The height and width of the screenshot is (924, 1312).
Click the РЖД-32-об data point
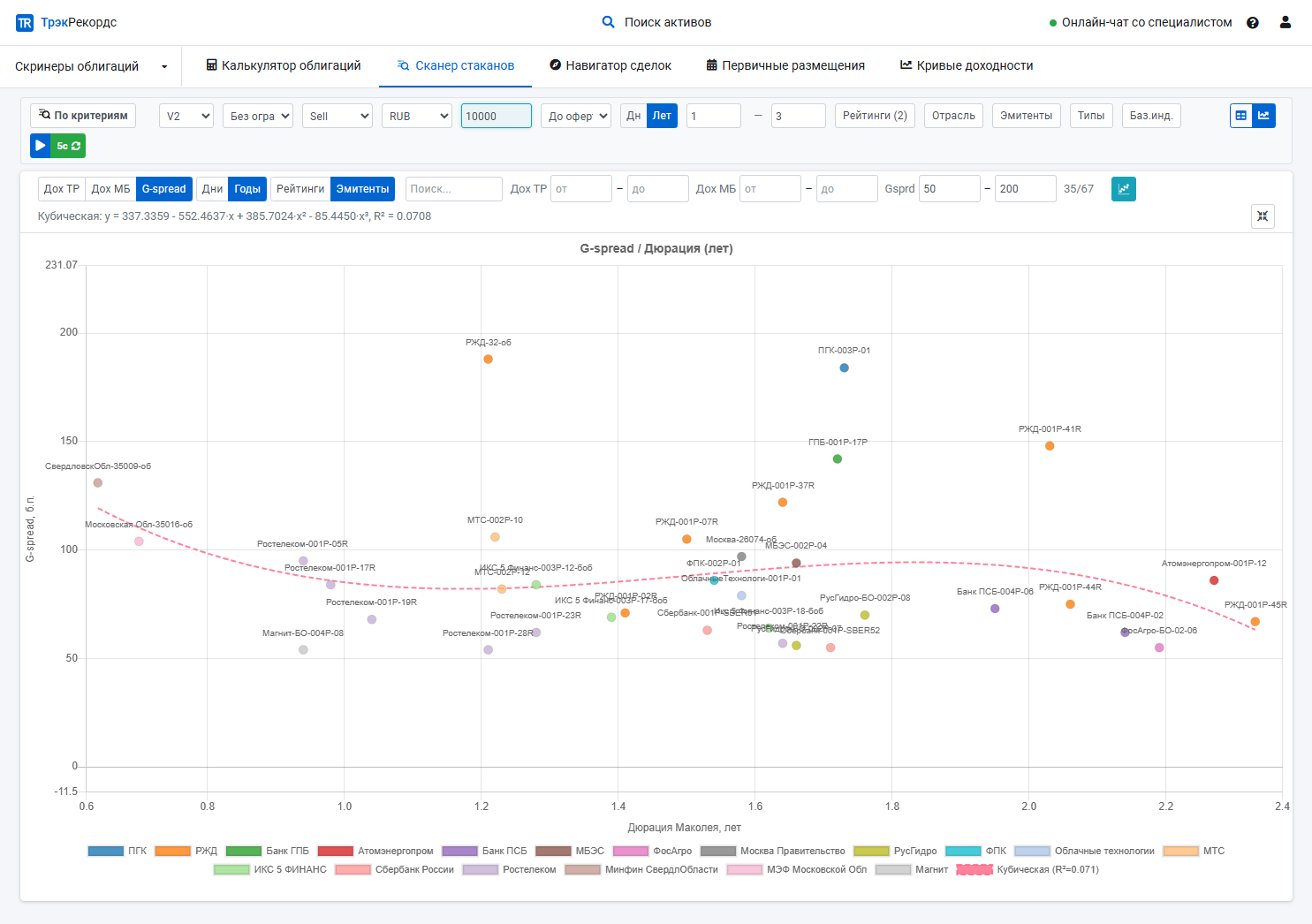click(488, 360)
